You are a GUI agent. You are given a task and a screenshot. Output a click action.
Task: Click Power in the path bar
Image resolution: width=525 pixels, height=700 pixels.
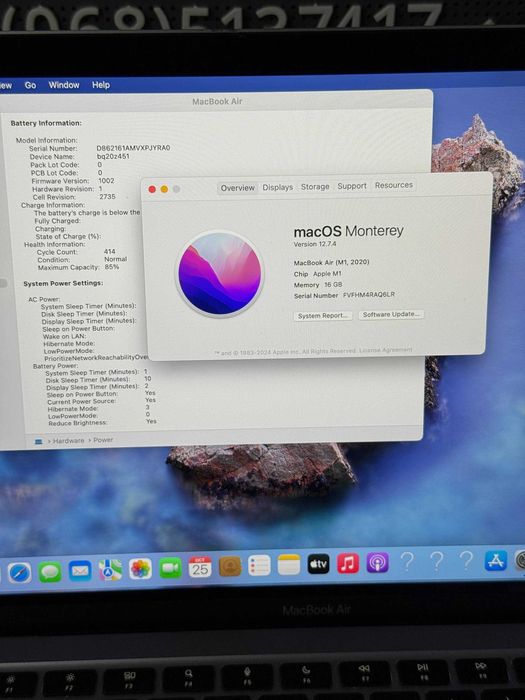click(103, 440)
